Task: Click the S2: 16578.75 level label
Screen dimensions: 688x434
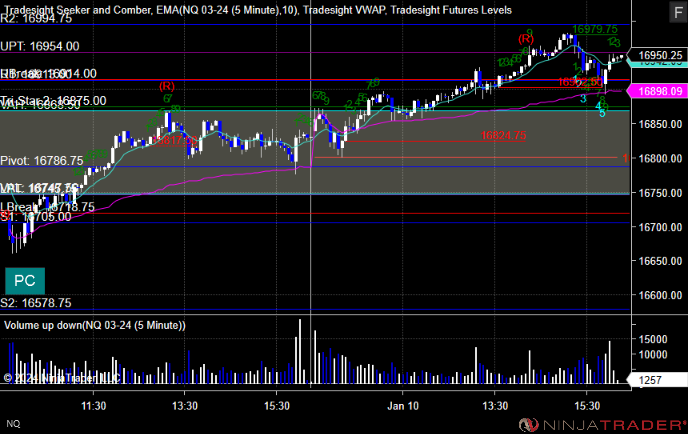Action: pyautogui.click(x=36, y=303)
